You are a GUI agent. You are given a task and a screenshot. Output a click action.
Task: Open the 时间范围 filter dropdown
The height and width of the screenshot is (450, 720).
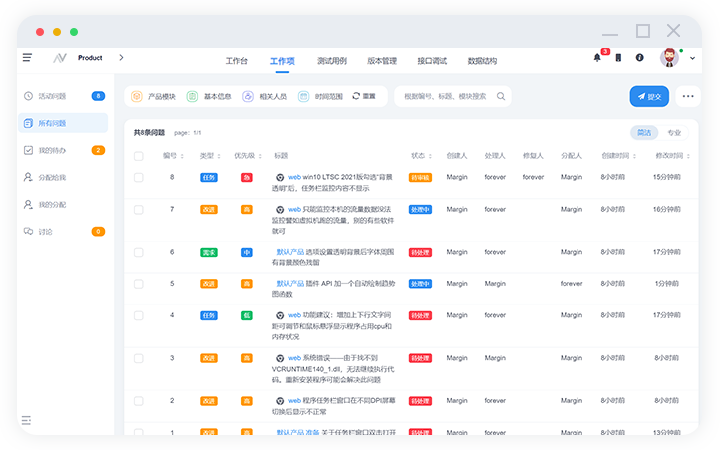(x=320, y=97)
